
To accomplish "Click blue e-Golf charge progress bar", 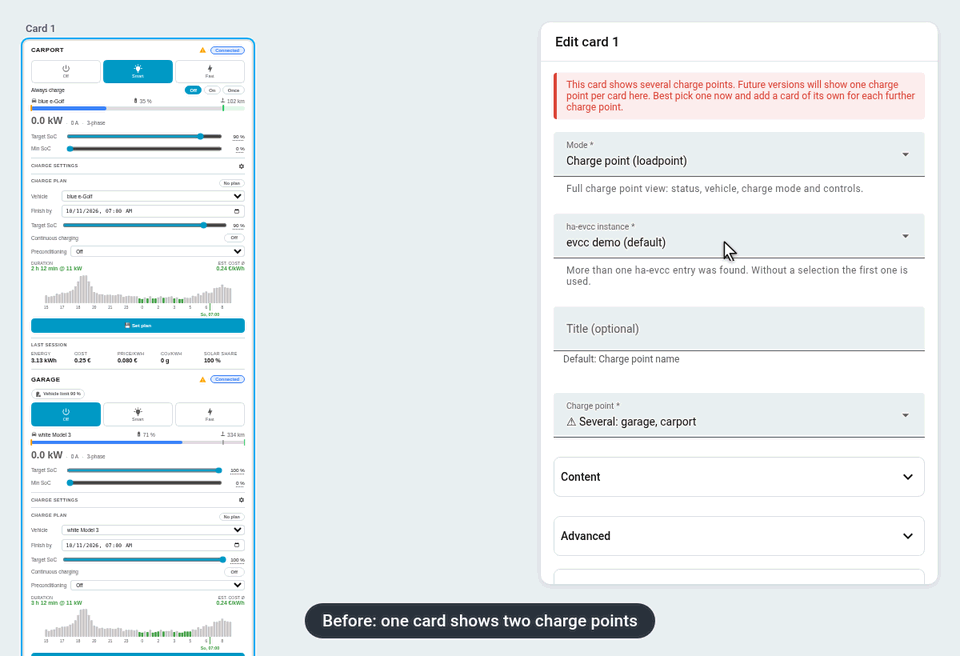I will click(x=138, y=108).
